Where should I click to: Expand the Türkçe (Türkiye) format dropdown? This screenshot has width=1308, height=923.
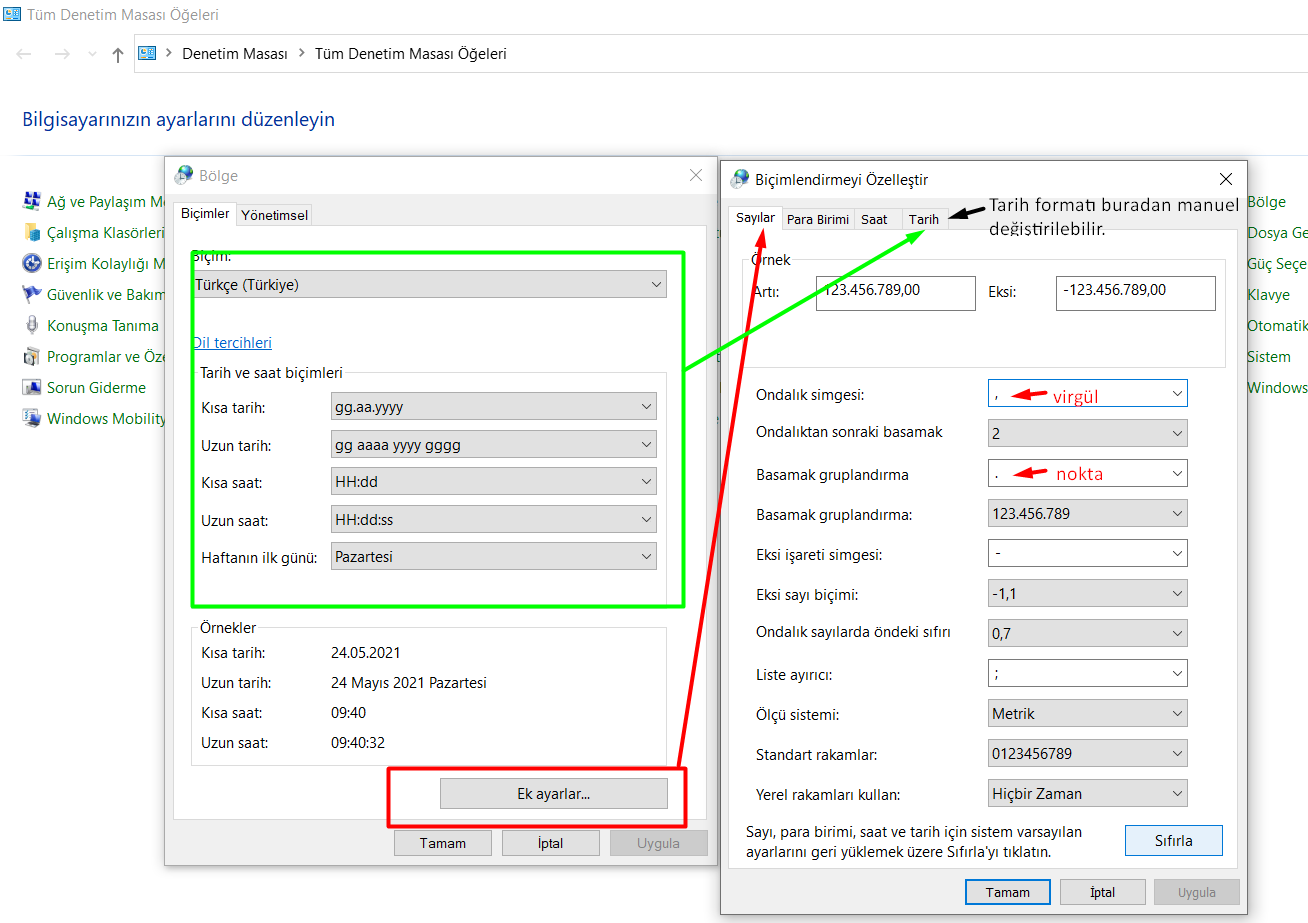coord(429,285)
